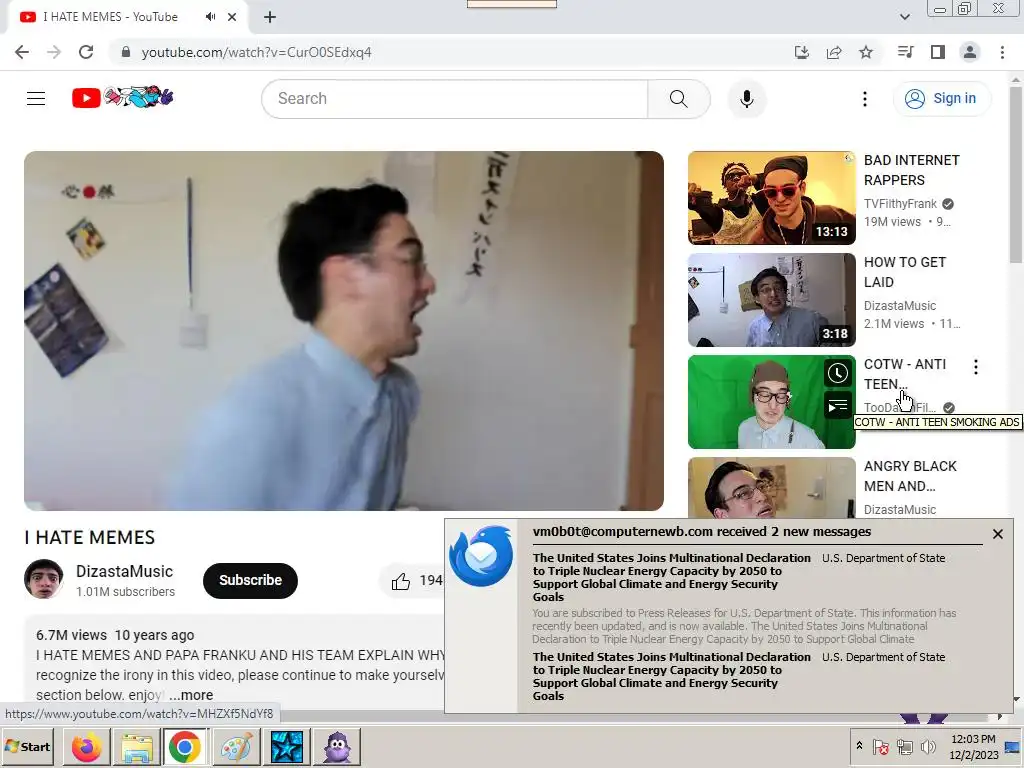Open COTW - ANTI TEEN video title
This screenshot has width=1024, height=768.
[x=904, y=374]
